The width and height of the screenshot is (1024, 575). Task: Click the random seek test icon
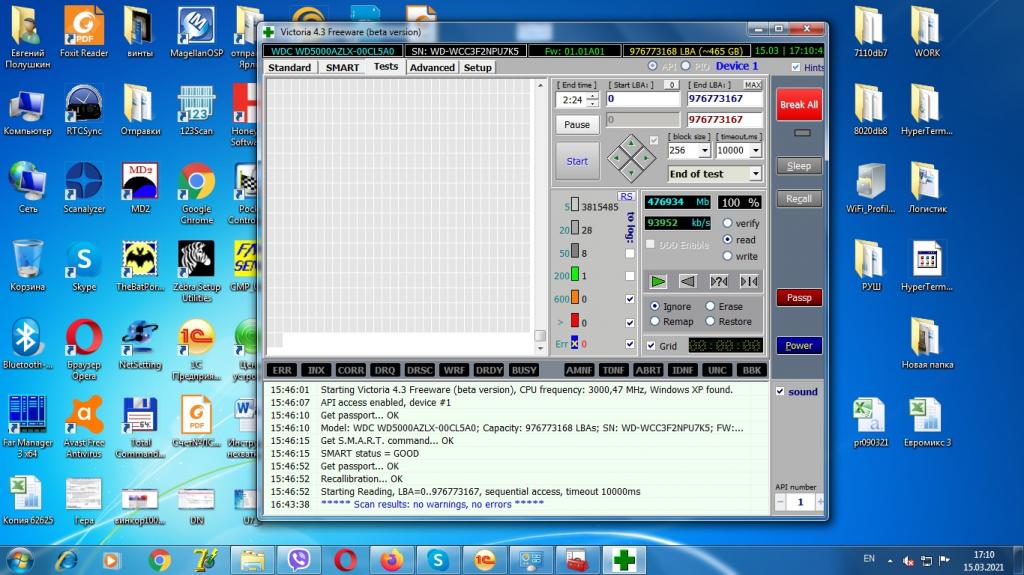[x=718, y=282]
